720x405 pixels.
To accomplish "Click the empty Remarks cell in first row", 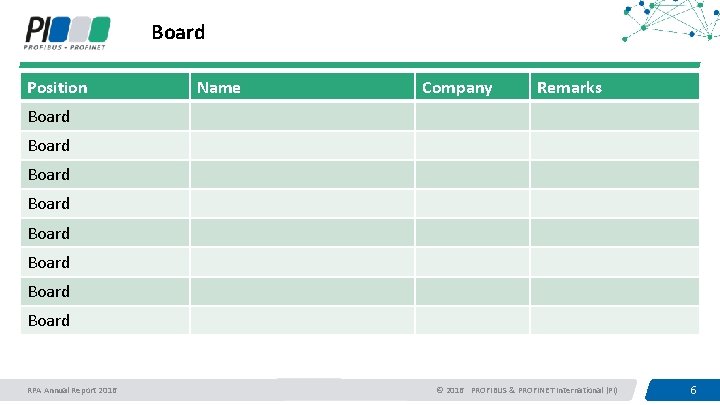I will pos(614,117).
